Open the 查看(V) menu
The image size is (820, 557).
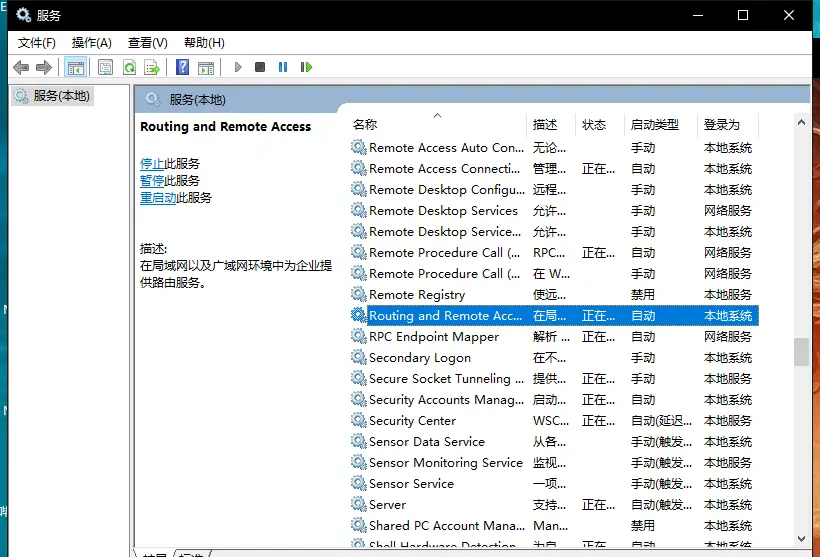[147, 43]
